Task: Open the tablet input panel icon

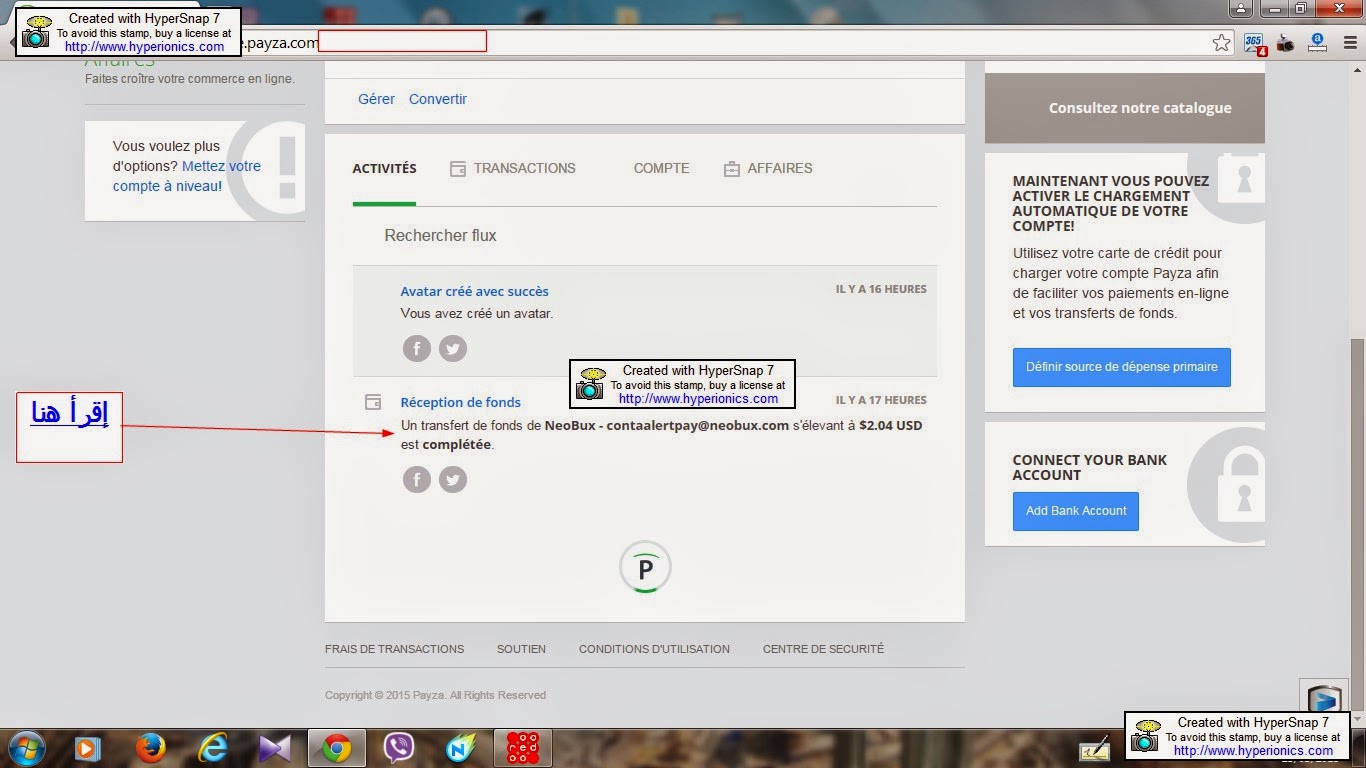Action: [1095, 749]
